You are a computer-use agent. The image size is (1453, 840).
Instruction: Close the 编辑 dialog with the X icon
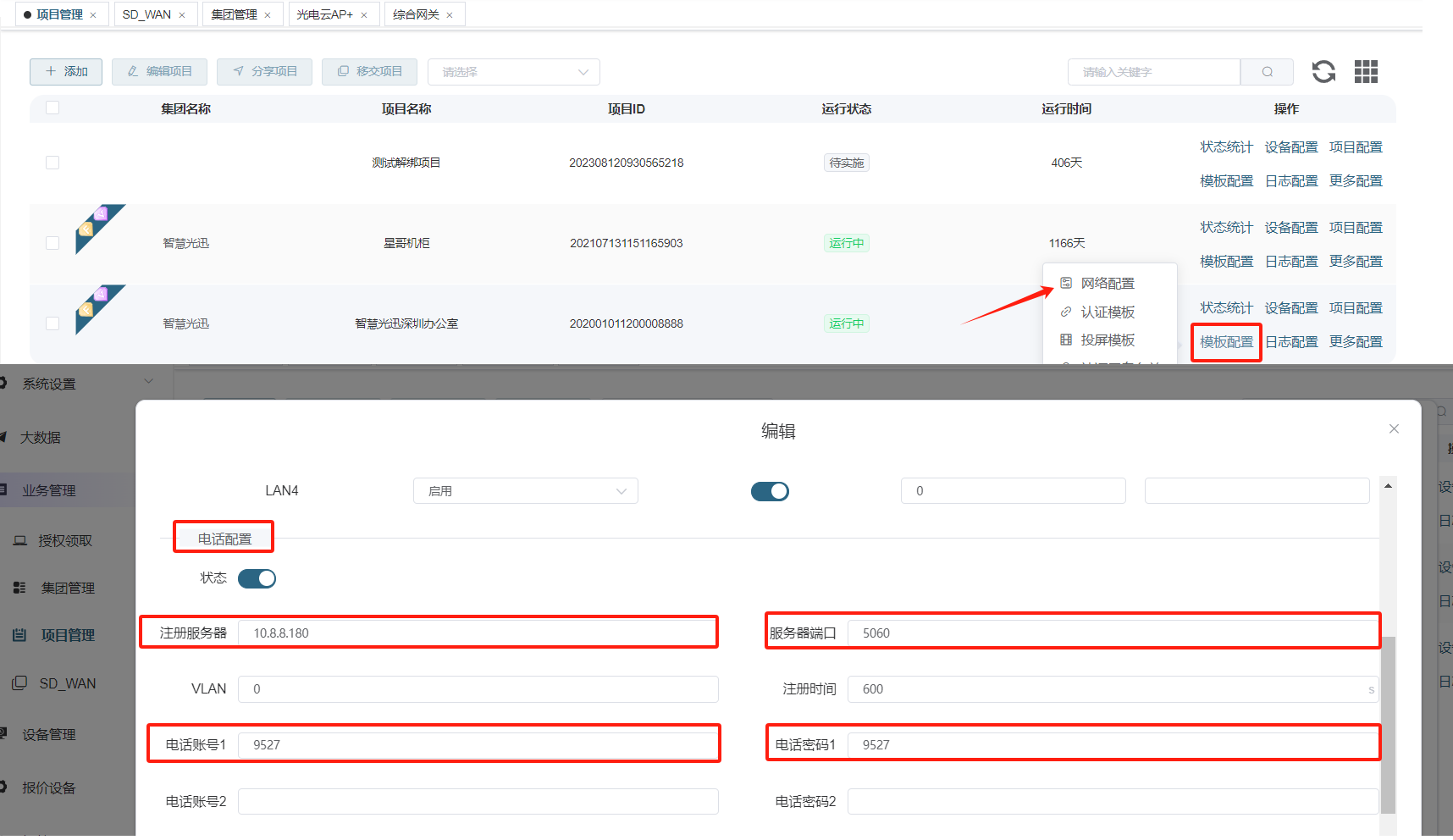[x=1394, y=429]
